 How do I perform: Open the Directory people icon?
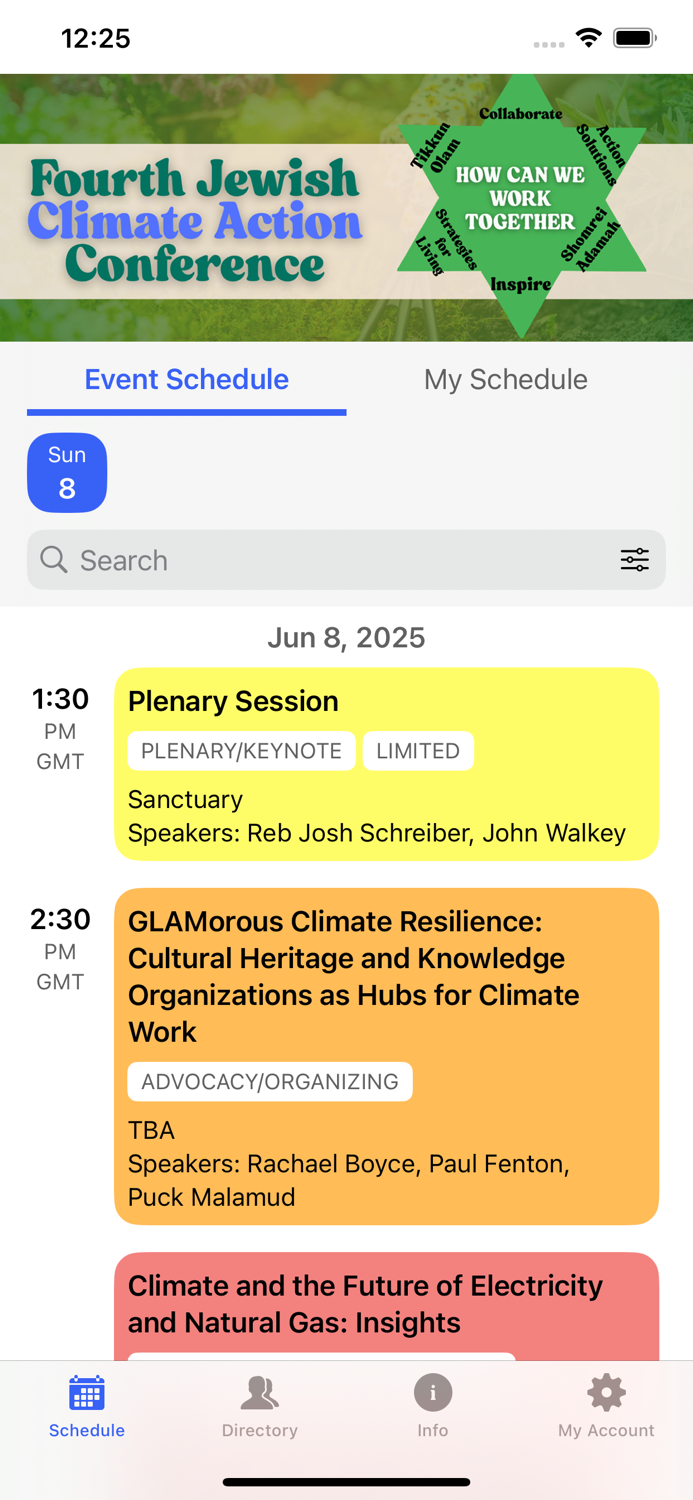pos(259,1391)
